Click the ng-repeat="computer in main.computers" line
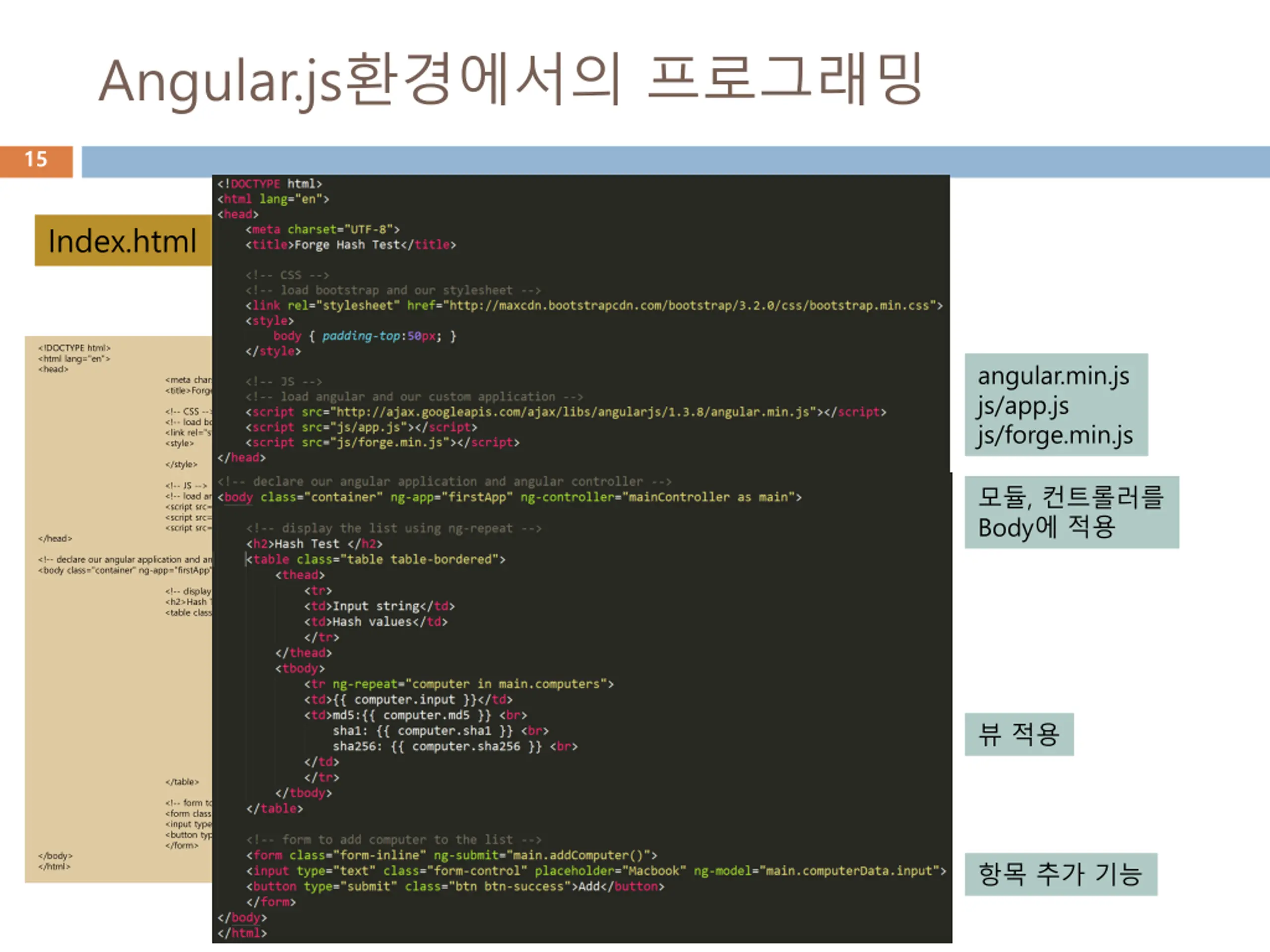 459,684
